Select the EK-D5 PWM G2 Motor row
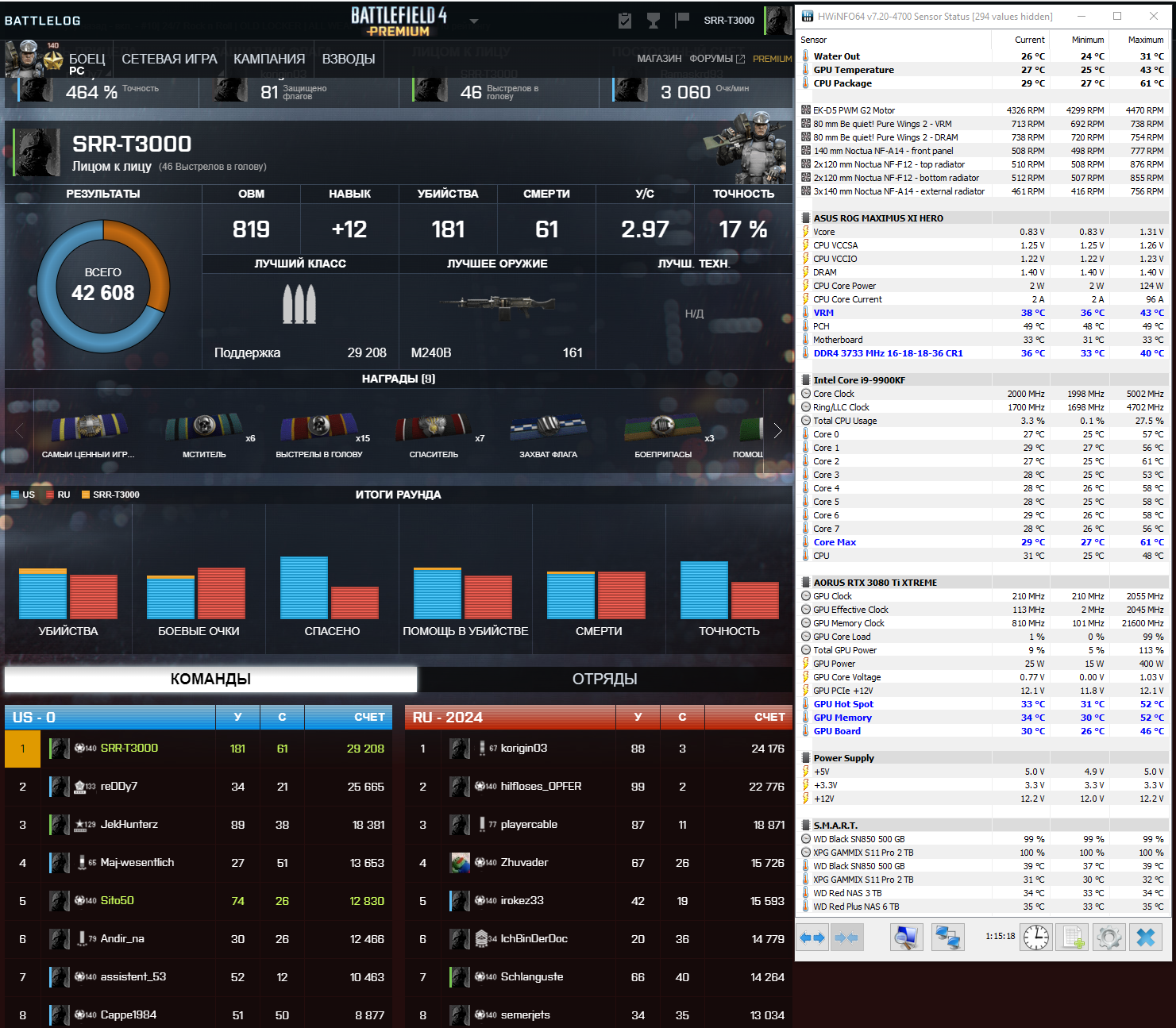Viewport: 1176px width, 1028px height. click(983, 110)
